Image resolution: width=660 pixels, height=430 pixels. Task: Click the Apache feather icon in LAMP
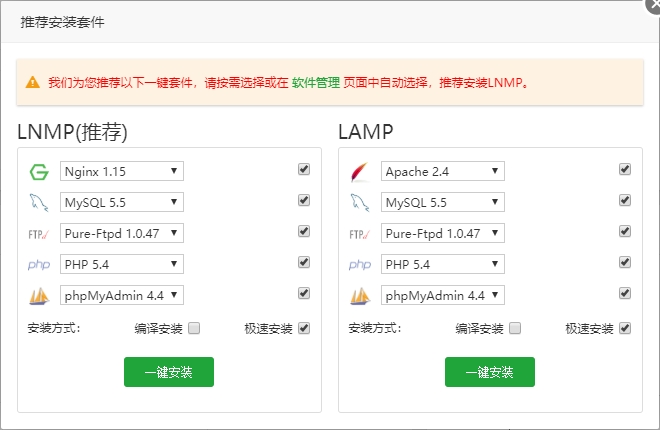click(360, 172)
